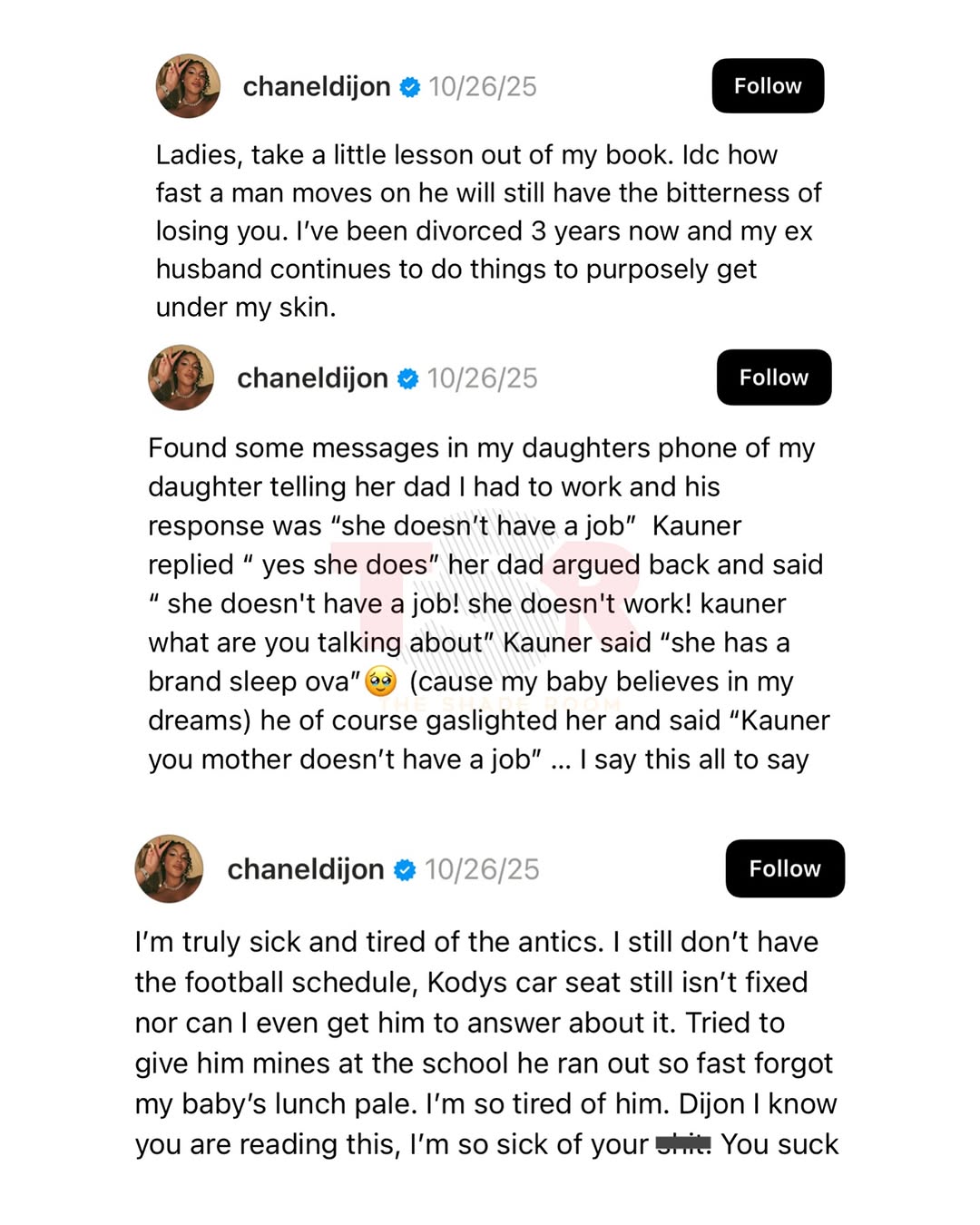Image resolution: width=980 pixels, height=1225 pixels.
Task: Open the 'Found some messages' post text
Action: (x=488, y=603)
